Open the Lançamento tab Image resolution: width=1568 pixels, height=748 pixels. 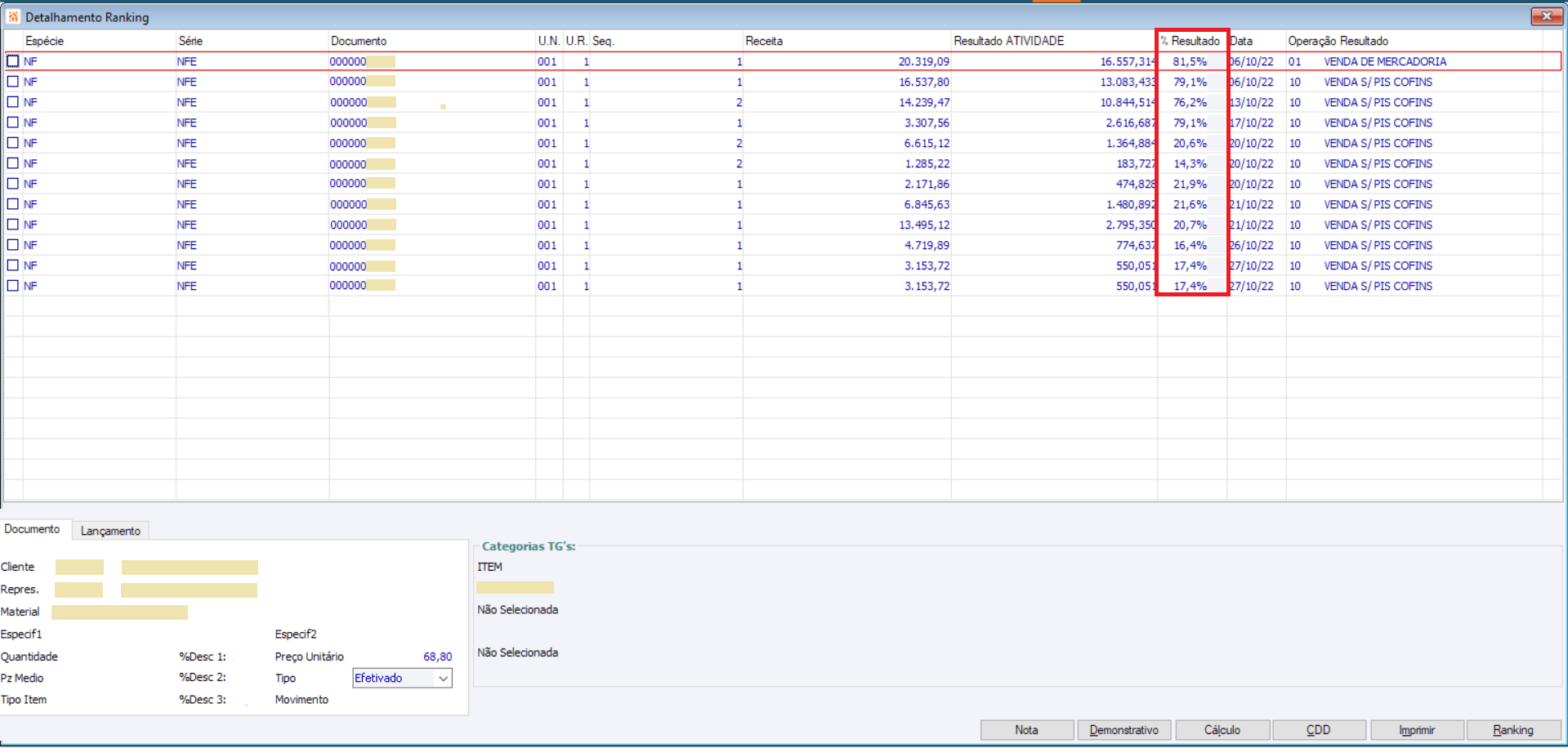(x=110, y=531)
